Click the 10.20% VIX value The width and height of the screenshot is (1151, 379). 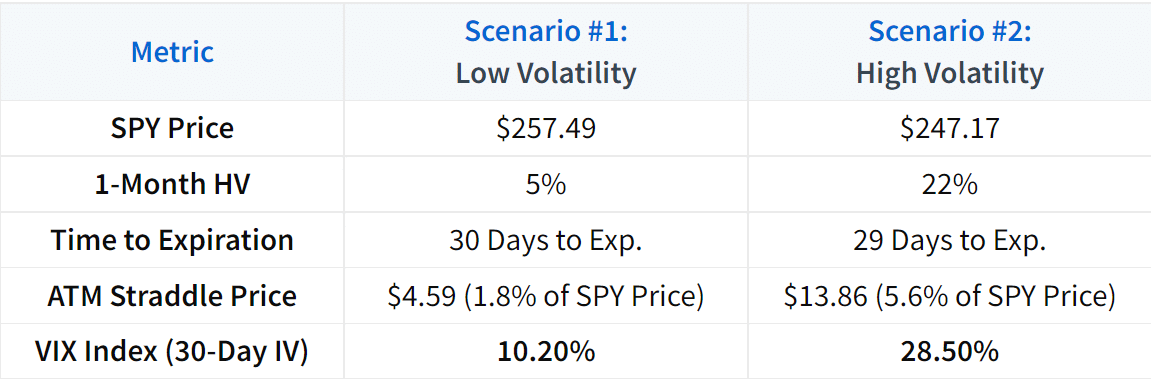point(545,352)
